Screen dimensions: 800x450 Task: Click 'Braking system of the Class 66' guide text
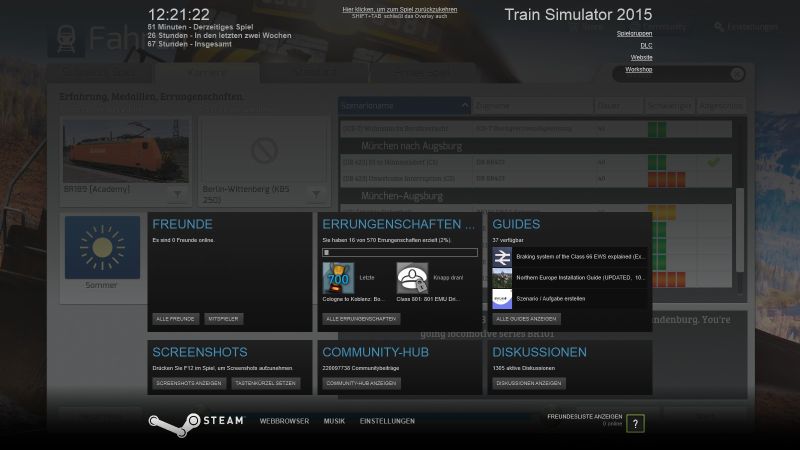(x=581, y=257)
